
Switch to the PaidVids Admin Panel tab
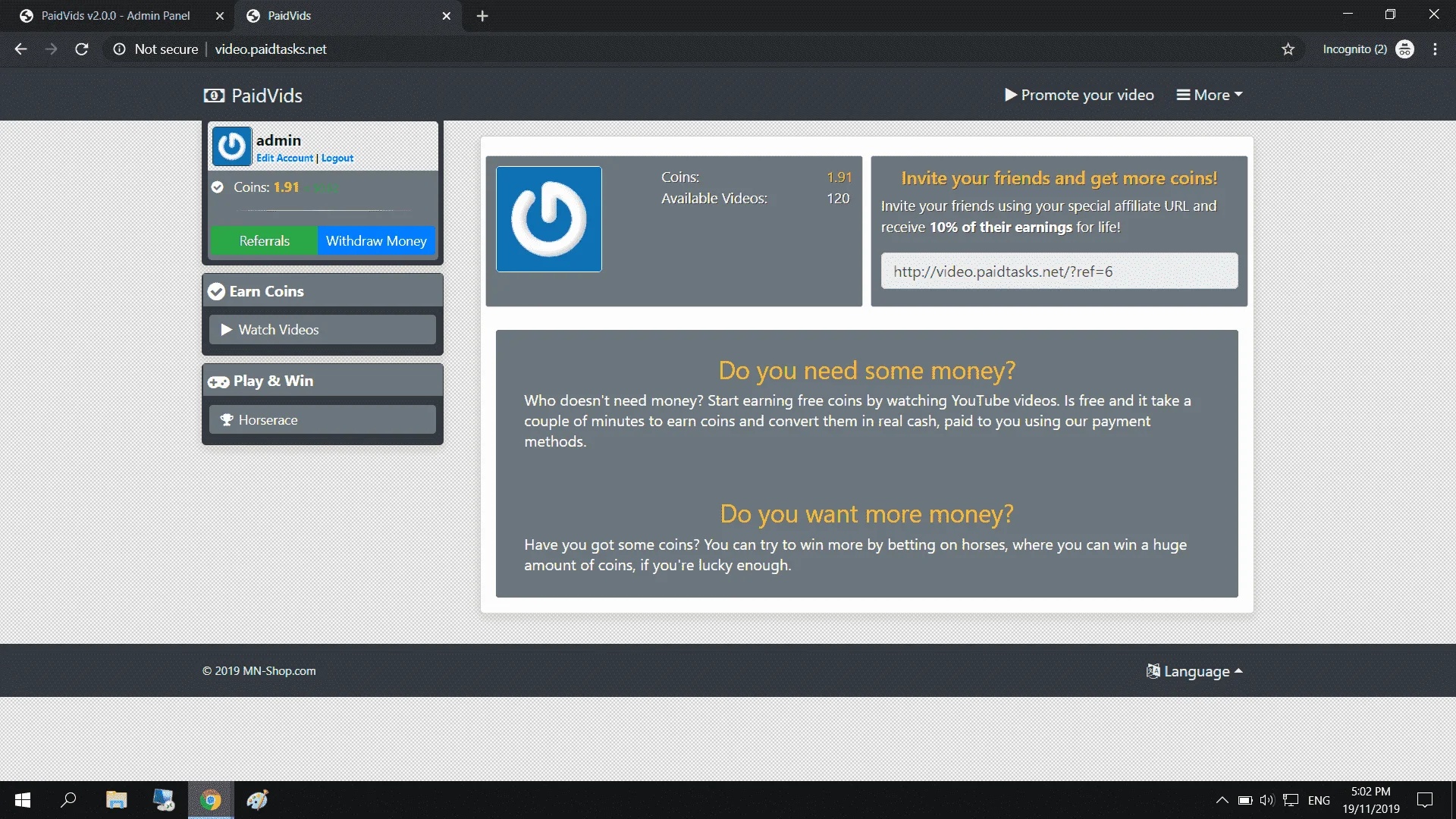pyautogui.click(x=115, y=15)
